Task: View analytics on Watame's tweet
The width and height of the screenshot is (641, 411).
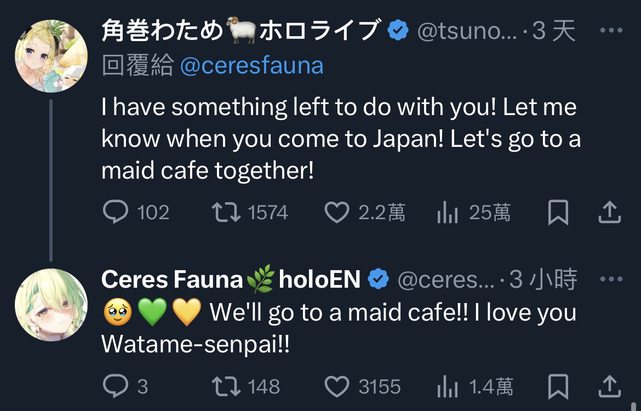Action: point(448,212)
